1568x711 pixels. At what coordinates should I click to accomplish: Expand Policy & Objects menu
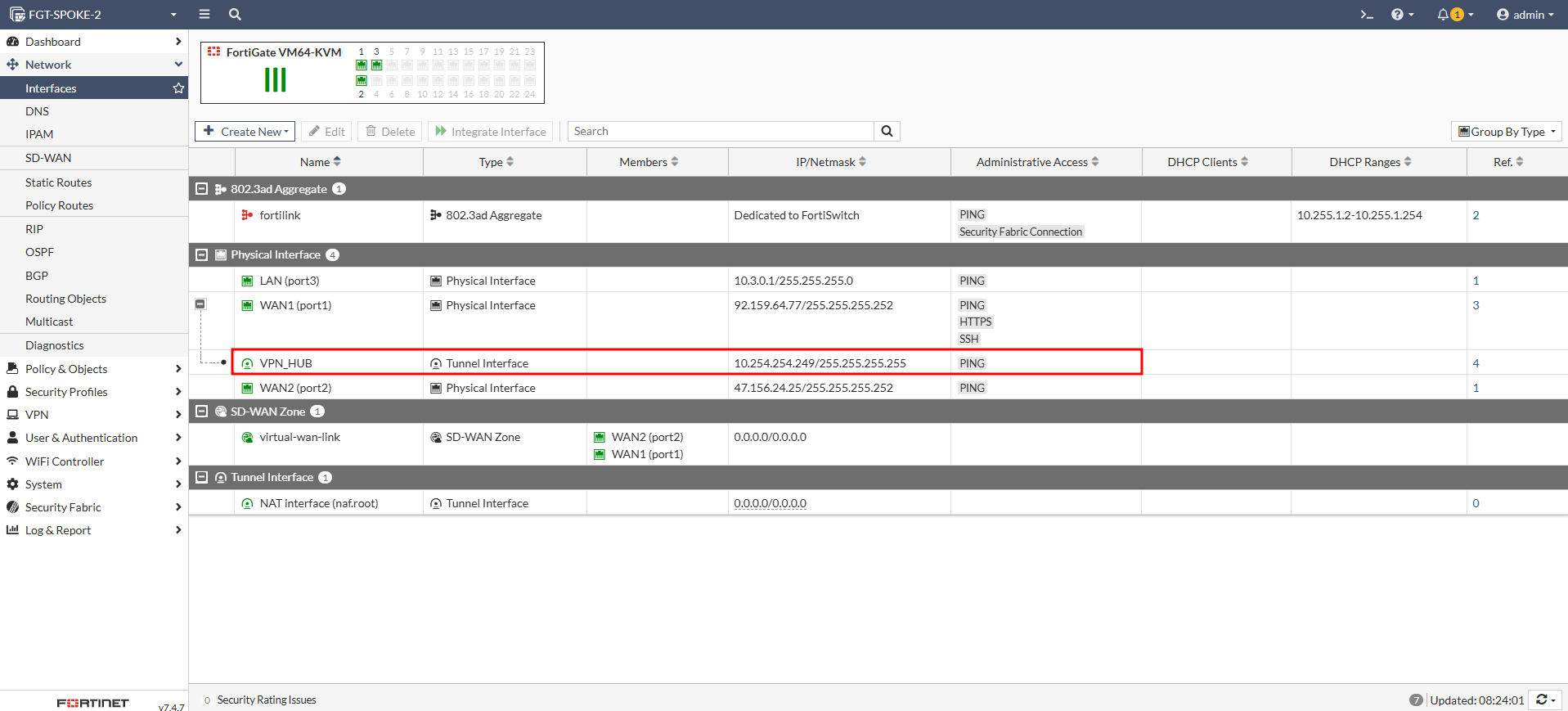click(94, 369)
